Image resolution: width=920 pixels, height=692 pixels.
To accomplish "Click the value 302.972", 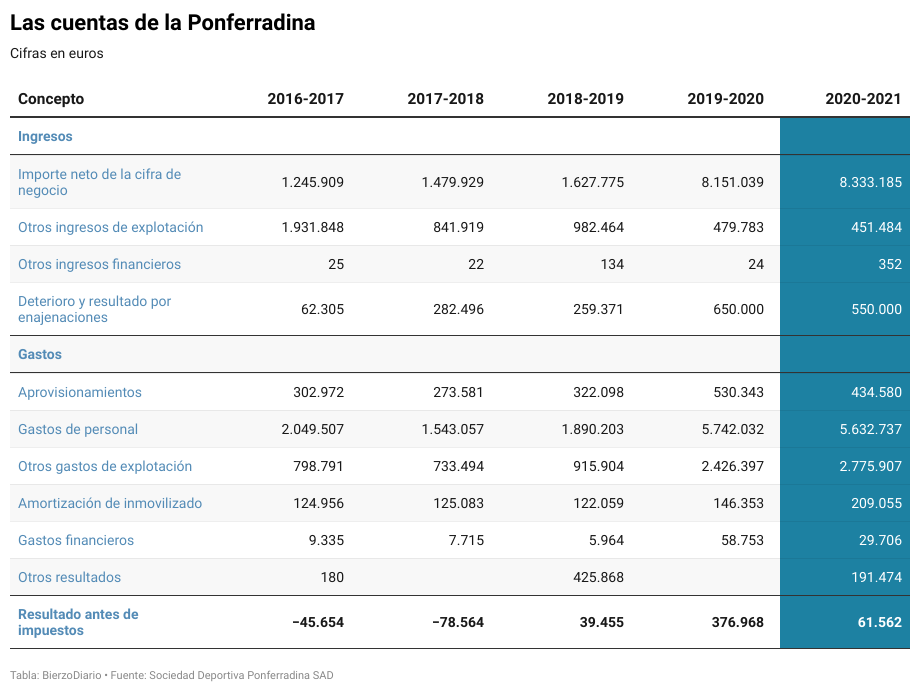I will [x=319, y=392].
